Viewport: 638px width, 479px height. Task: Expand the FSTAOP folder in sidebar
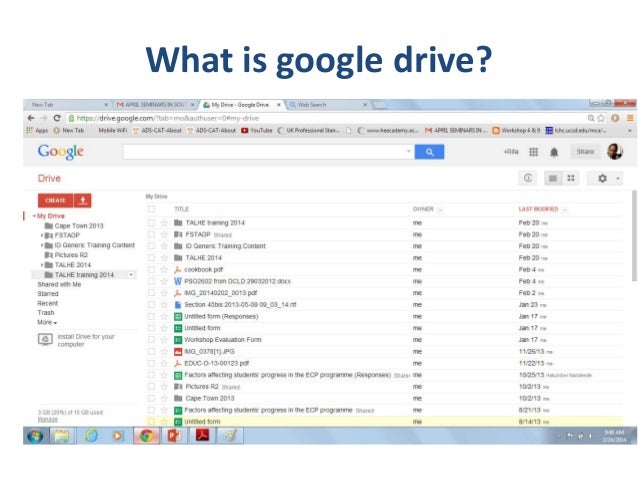tap(42, 235)
